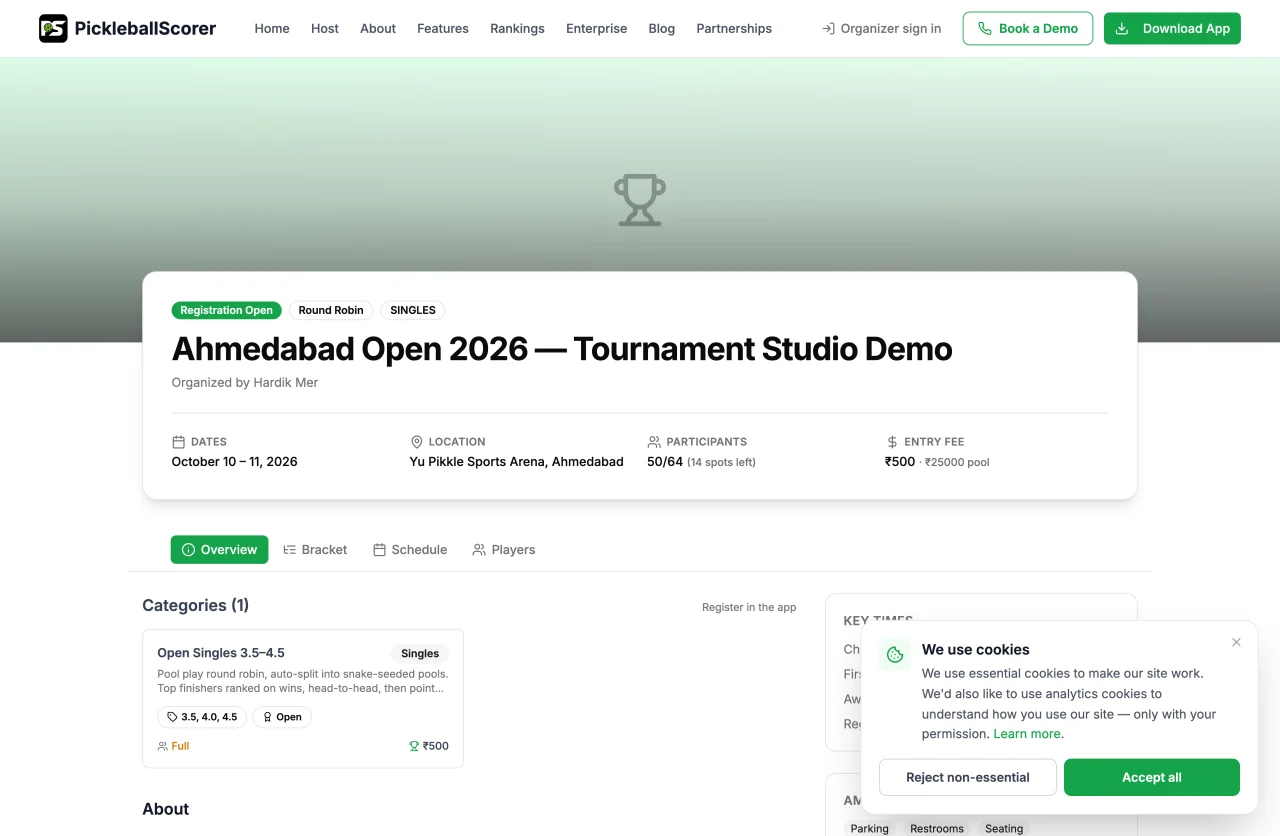
Task: Click the Singles tag on the category card
Action: click(x=420, y=653)
